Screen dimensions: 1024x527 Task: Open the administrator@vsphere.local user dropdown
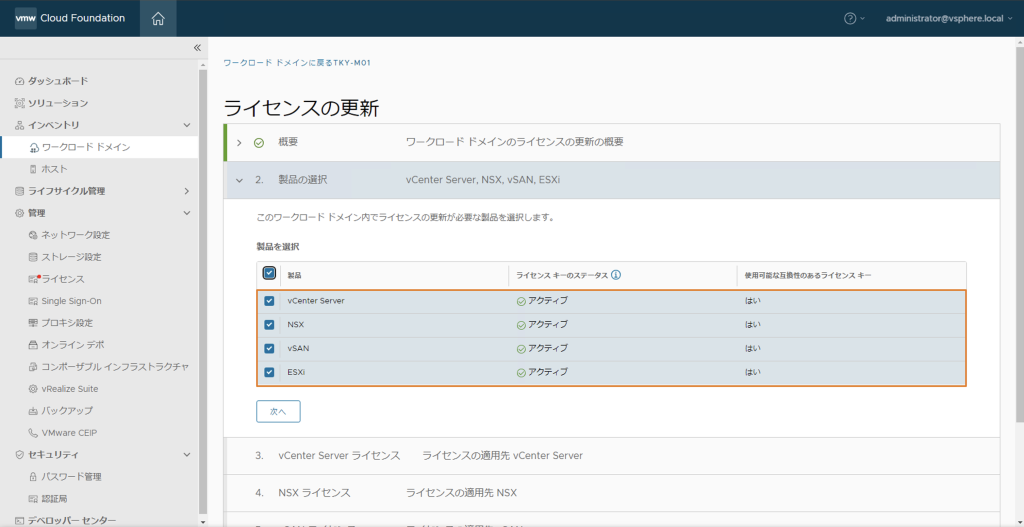pyautogui.click(x=945, y=18)
